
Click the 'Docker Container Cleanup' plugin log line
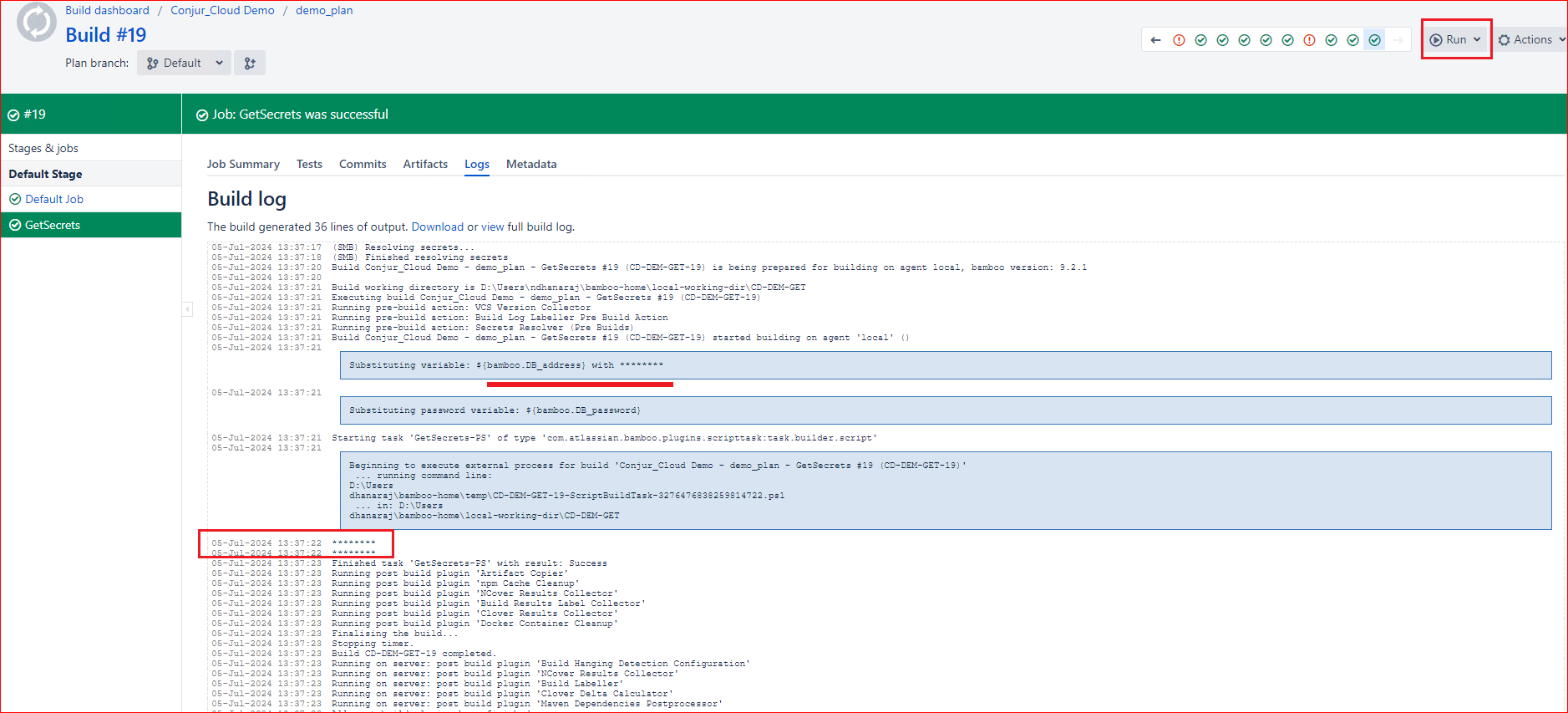coord(474,624)
